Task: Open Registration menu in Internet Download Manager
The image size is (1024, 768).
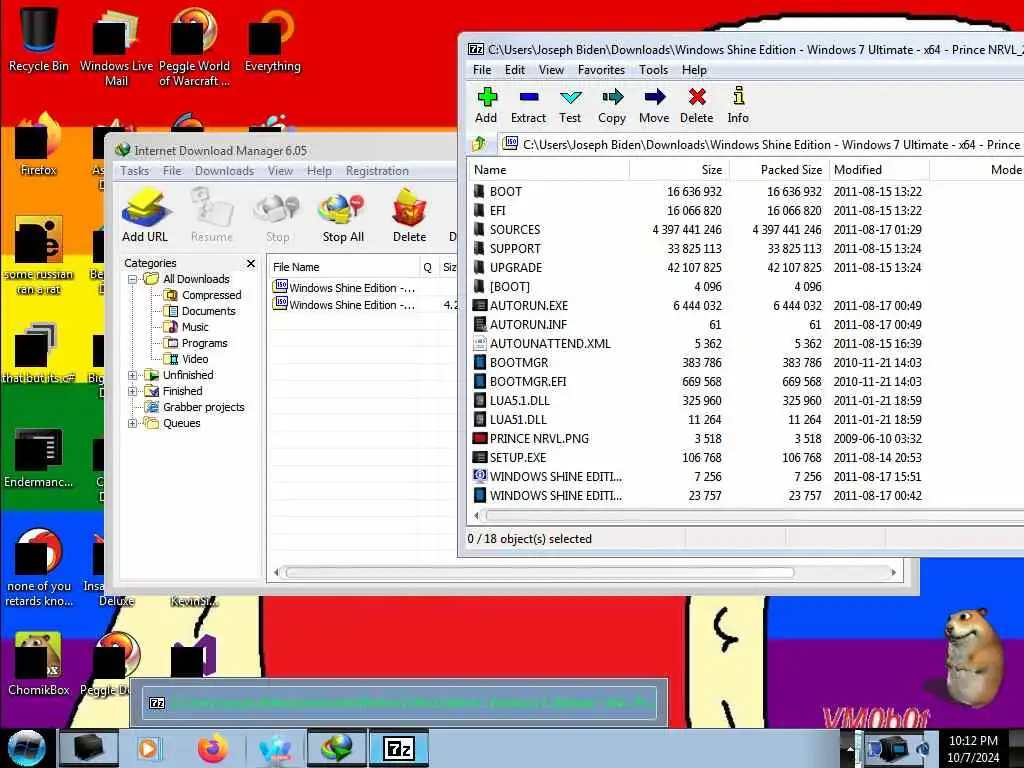Action: click(377, 170)
